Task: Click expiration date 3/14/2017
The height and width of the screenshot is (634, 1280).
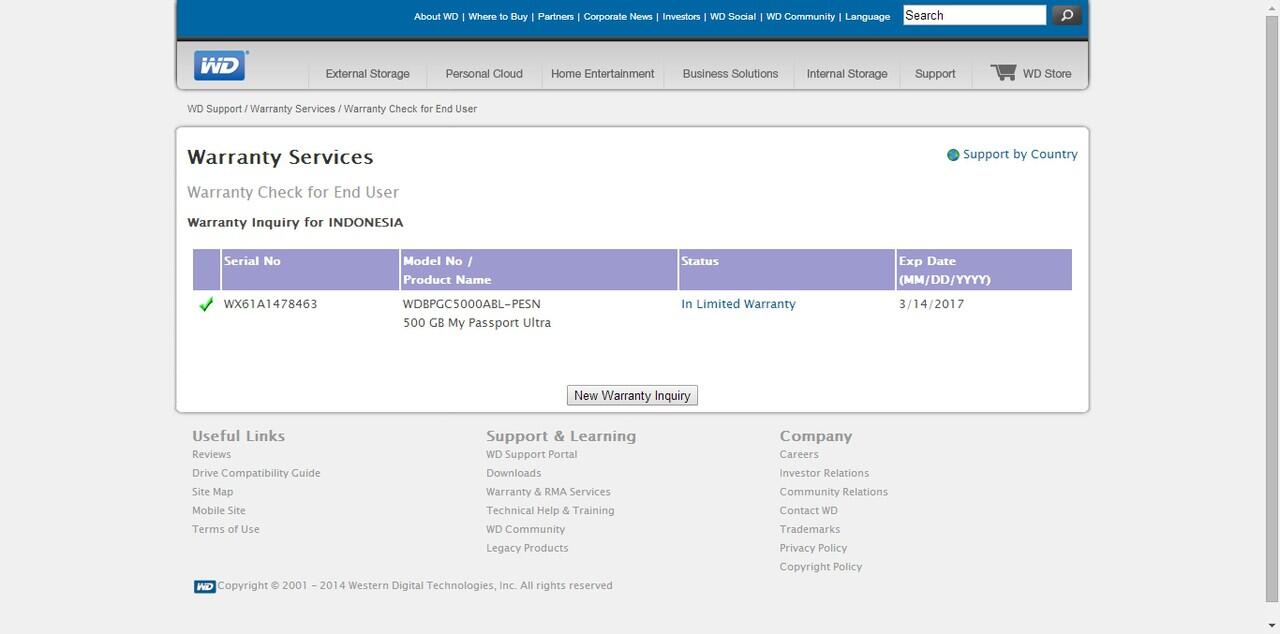Action: pos(931,304)
